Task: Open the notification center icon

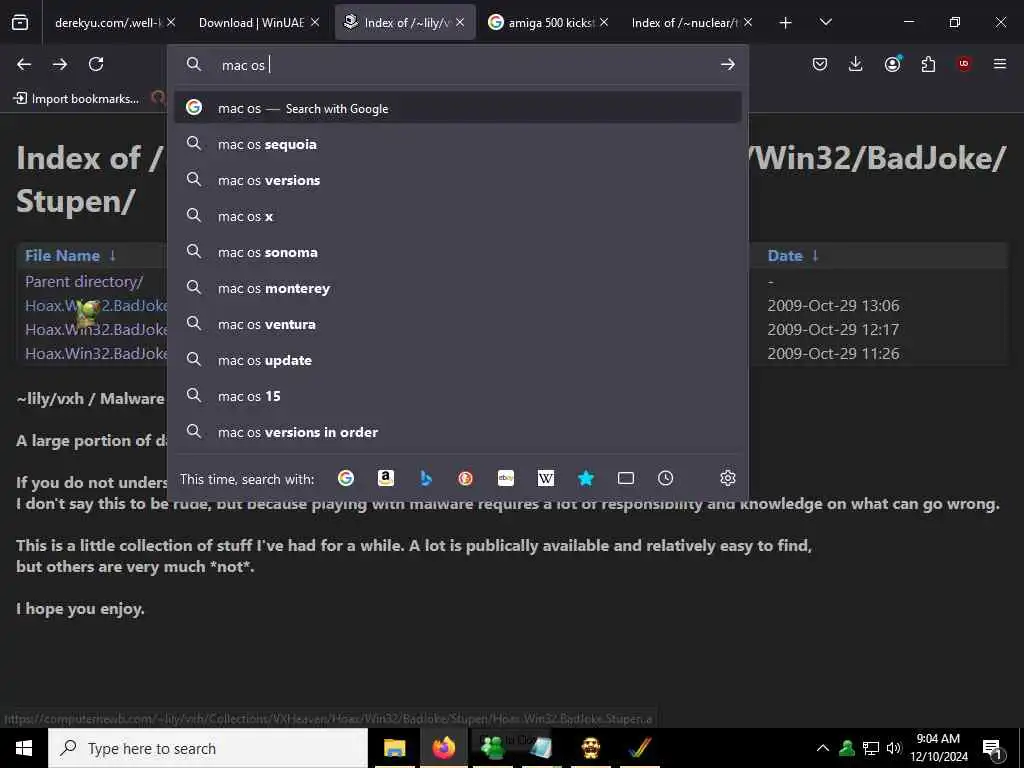Action: click(993, 749)
